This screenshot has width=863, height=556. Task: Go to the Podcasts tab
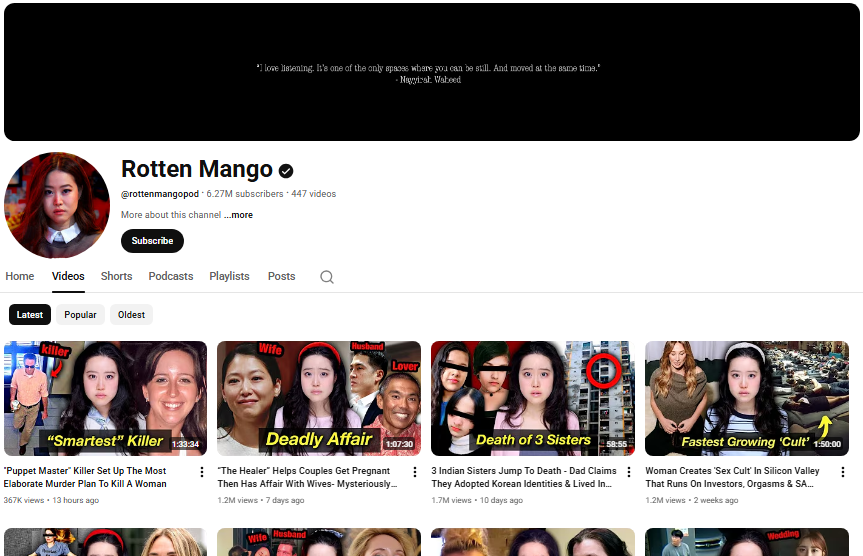171,276
